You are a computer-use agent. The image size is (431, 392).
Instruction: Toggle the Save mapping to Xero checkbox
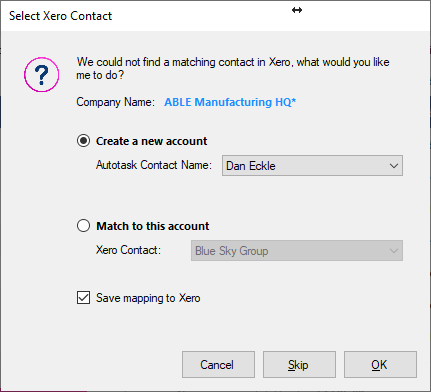[x=83, y=298]
